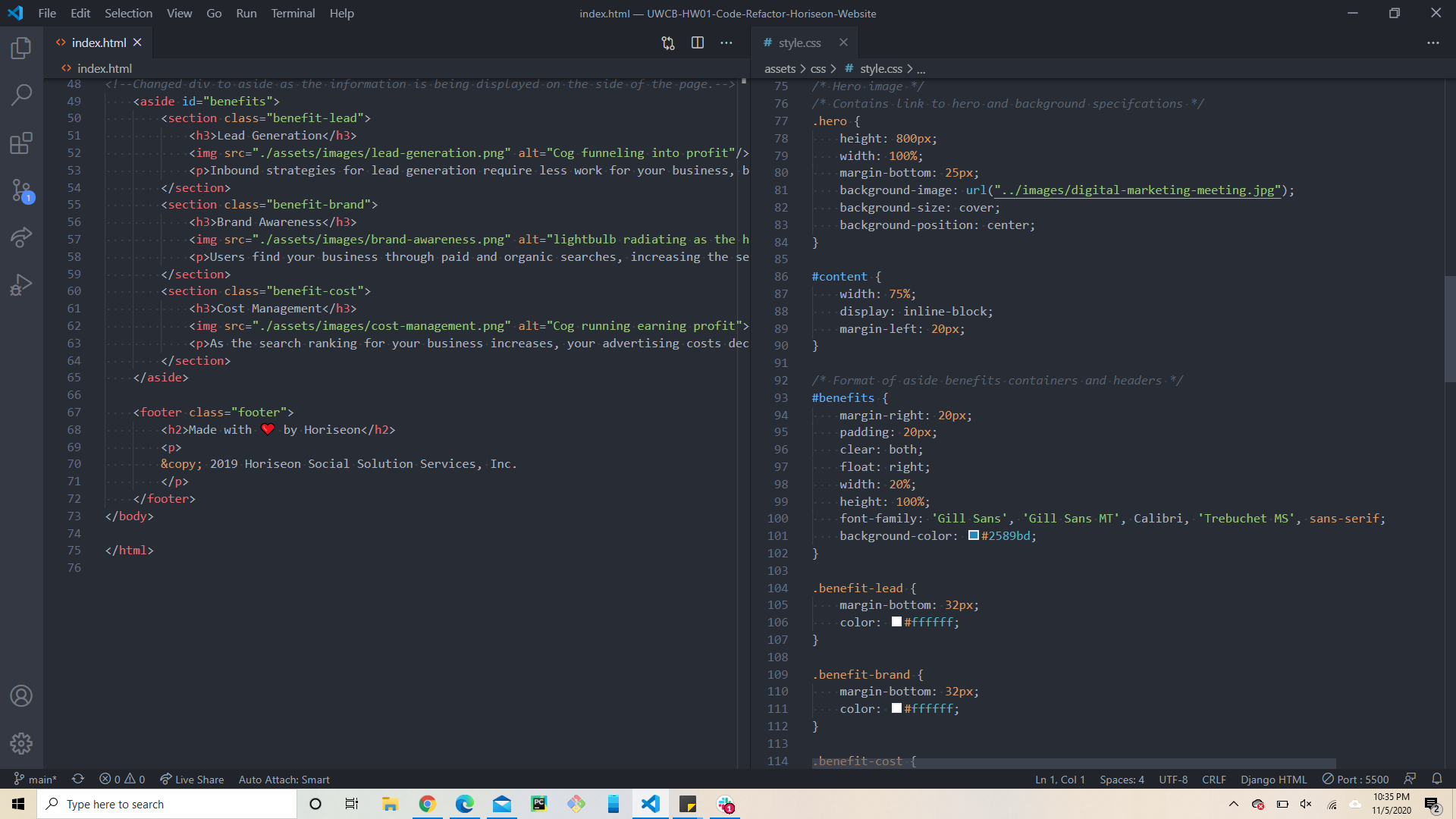The height and width of the screenshot is (819, 1456).
Task: Open the Extensions view
Action: tap(20, 143)
